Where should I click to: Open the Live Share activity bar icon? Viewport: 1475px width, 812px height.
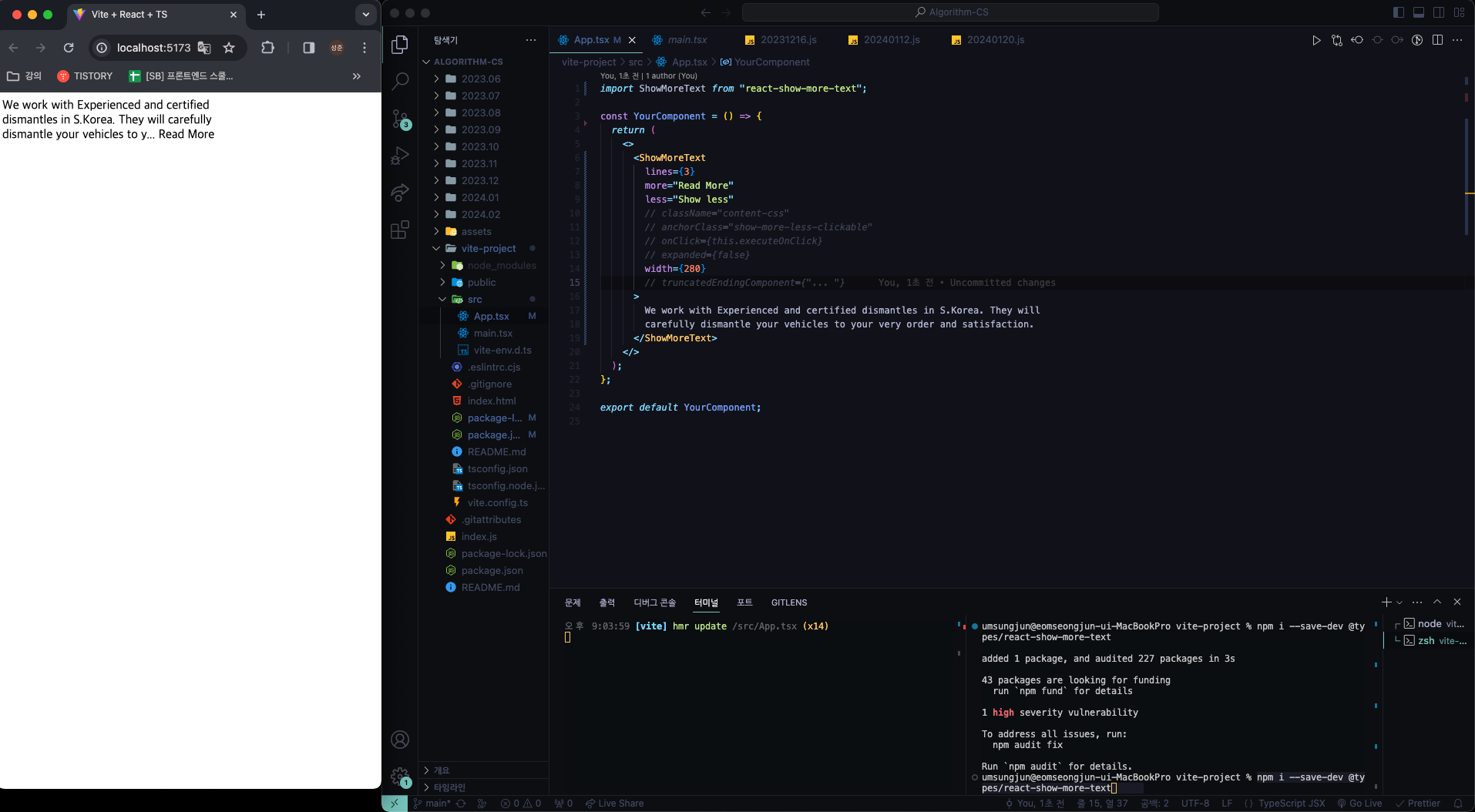click(399, 193)
